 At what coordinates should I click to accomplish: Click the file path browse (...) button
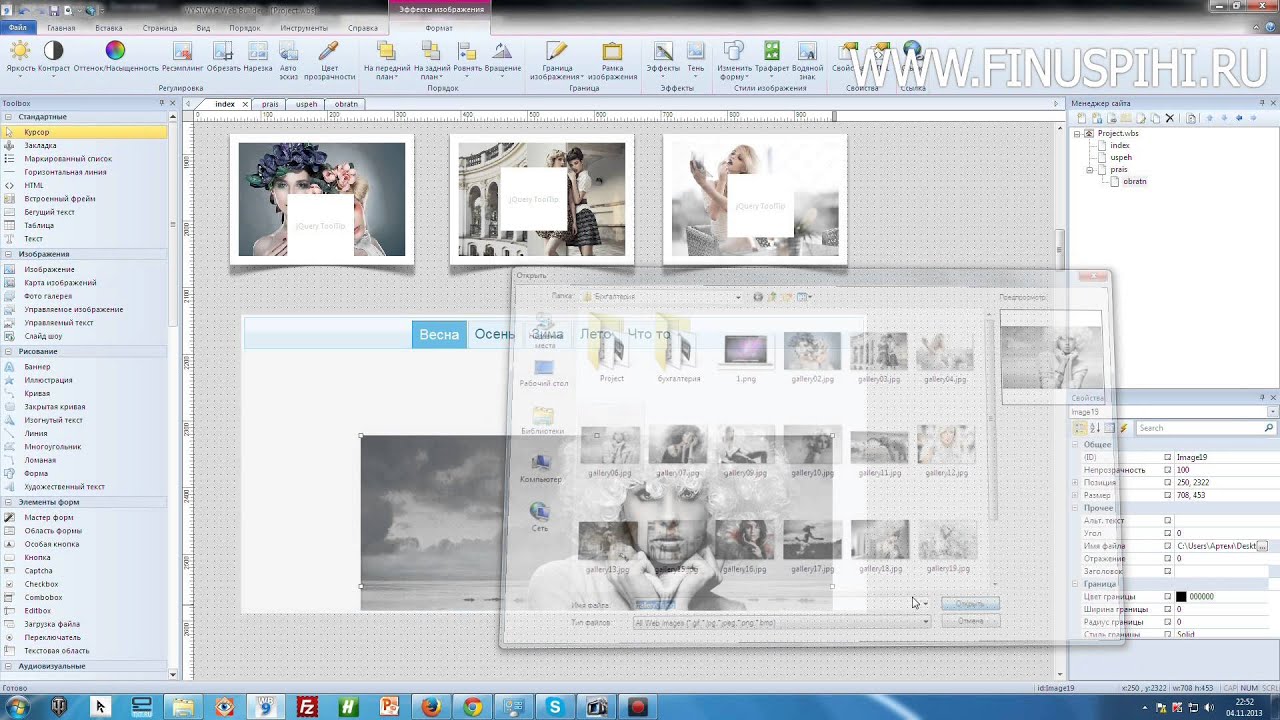click(x=1262, y=546)
